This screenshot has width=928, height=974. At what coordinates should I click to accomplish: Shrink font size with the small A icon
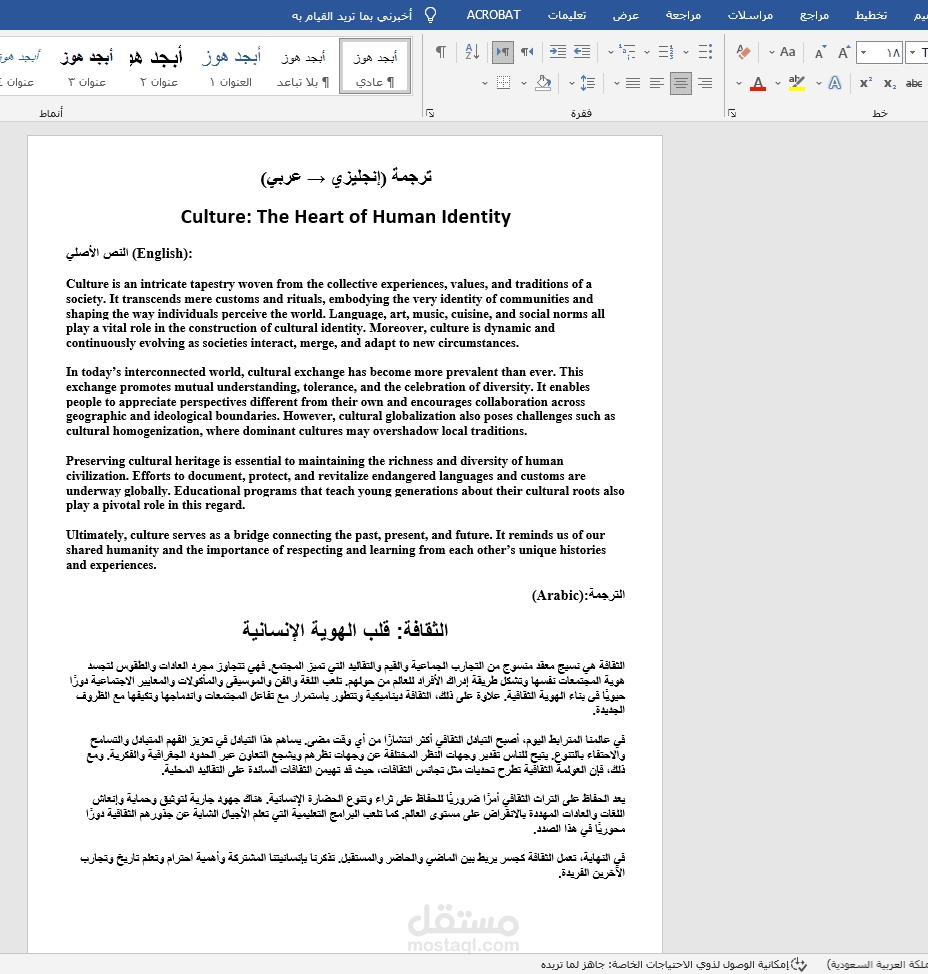(820, 53)
